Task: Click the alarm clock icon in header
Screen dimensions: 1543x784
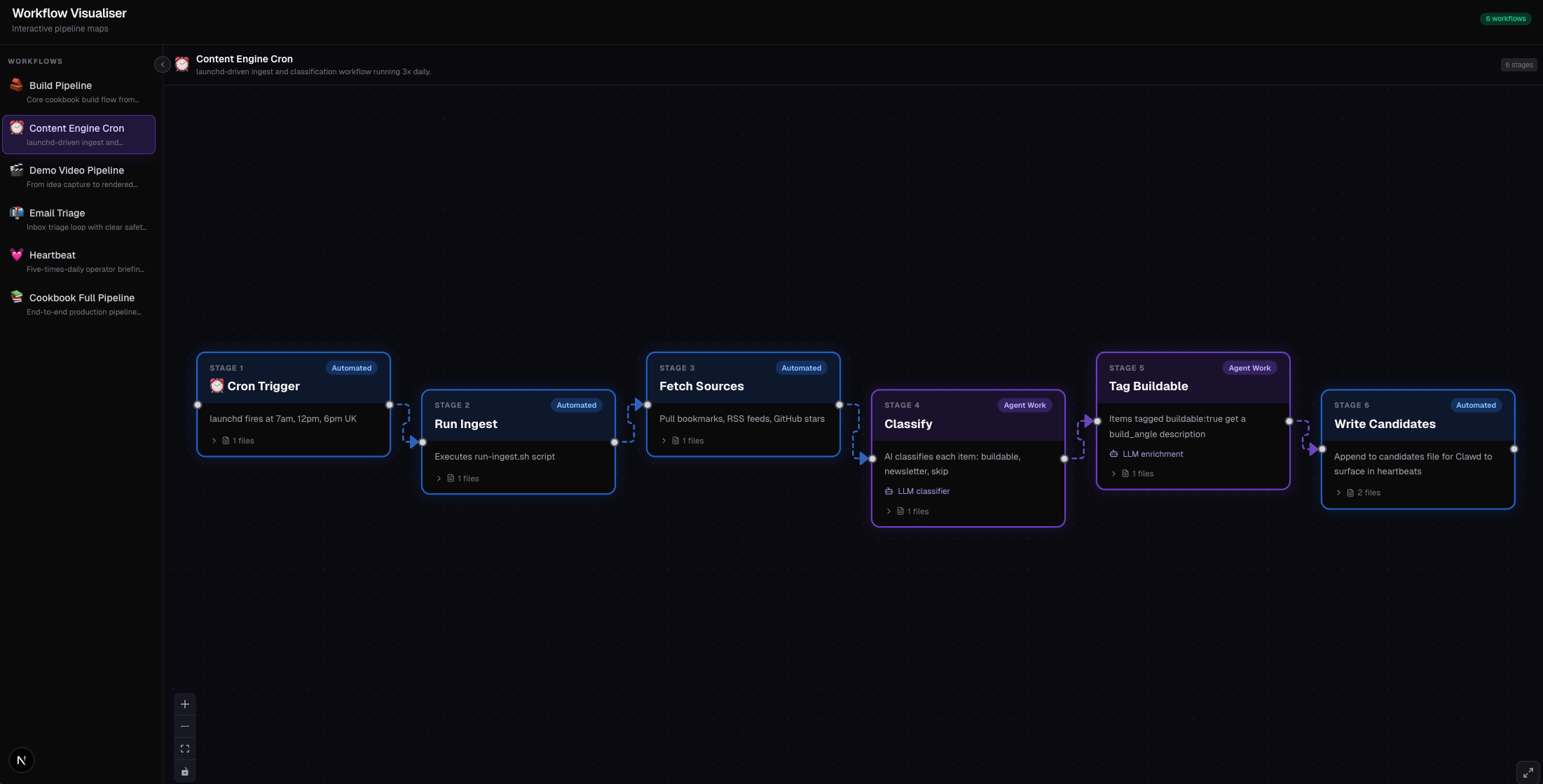Action: click(182, 64)
